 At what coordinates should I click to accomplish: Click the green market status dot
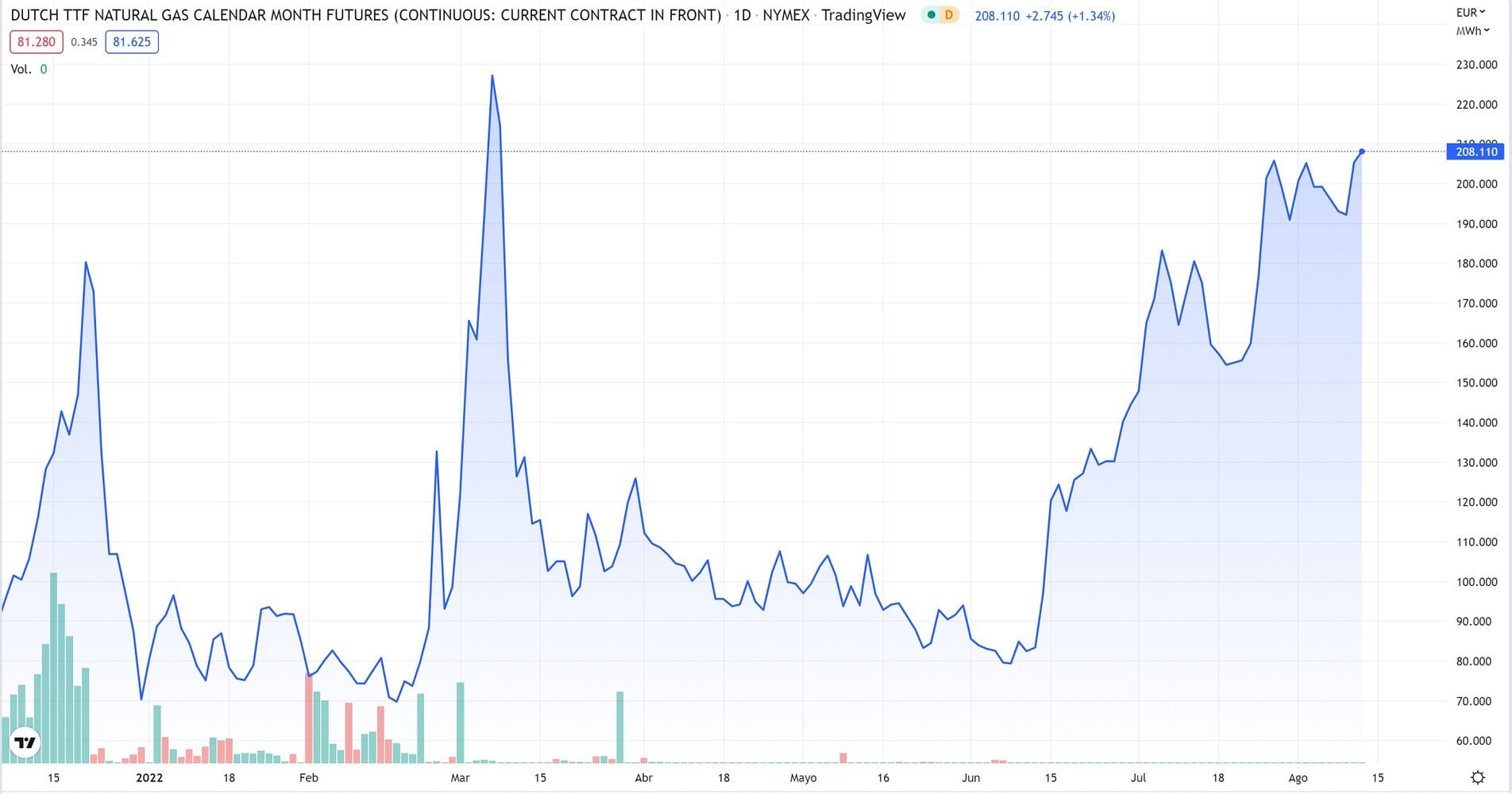tap(931, 15)
